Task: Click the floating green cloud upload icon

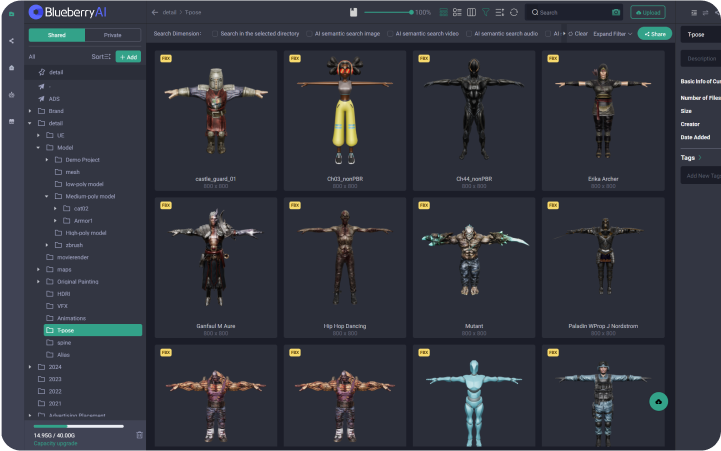Action: (x=658, y=401)
